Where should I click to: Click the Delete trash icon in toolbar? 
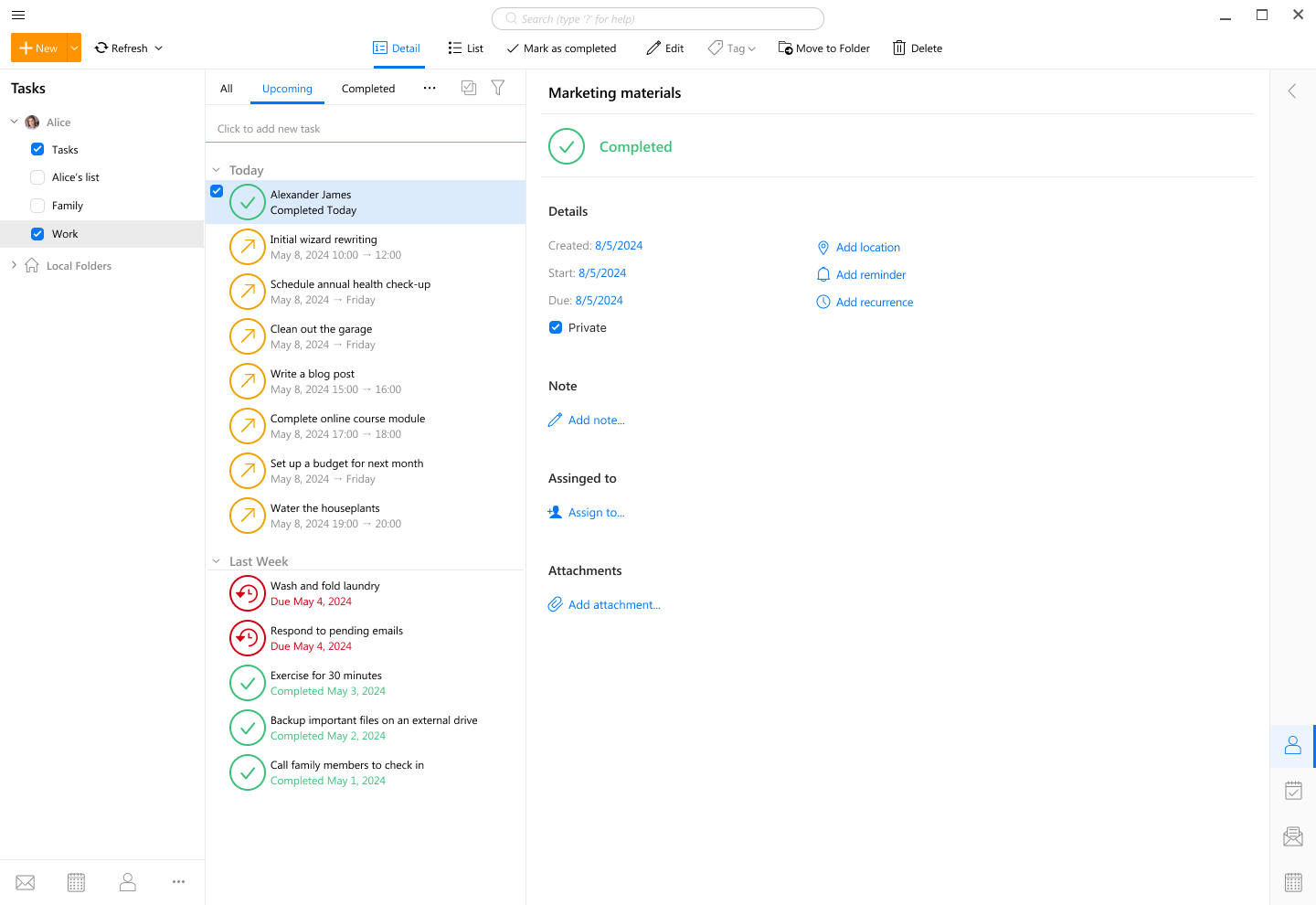899,48
